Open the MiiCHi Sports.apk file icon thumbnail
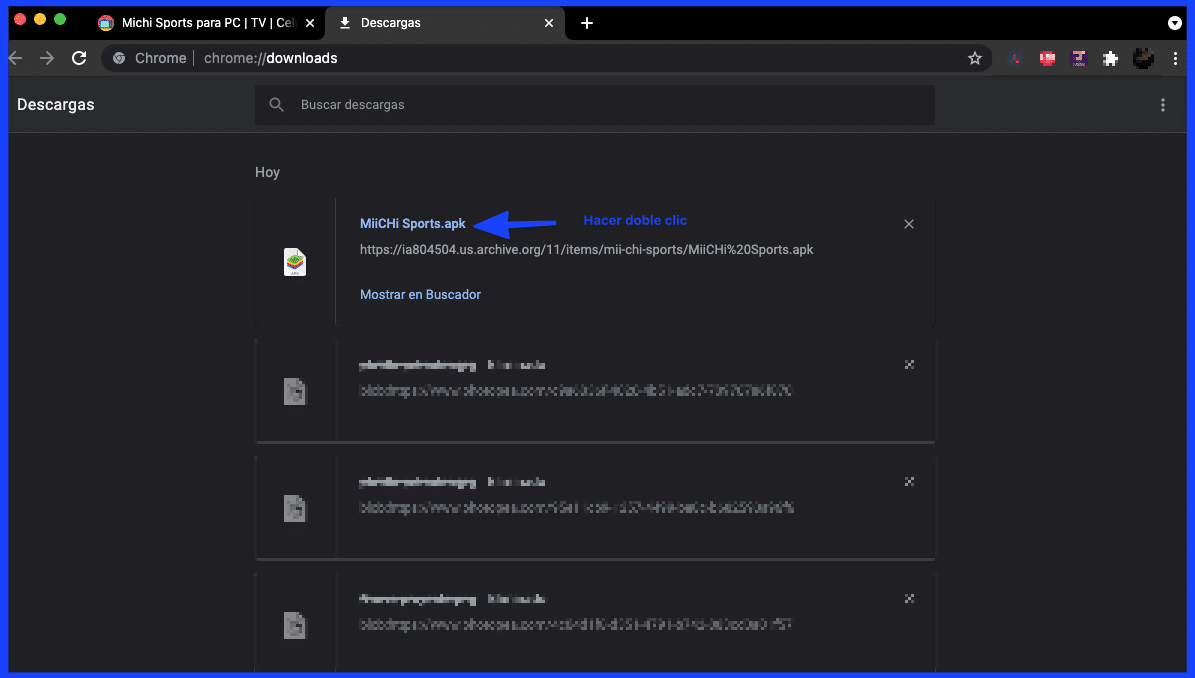 pos(295,262)
